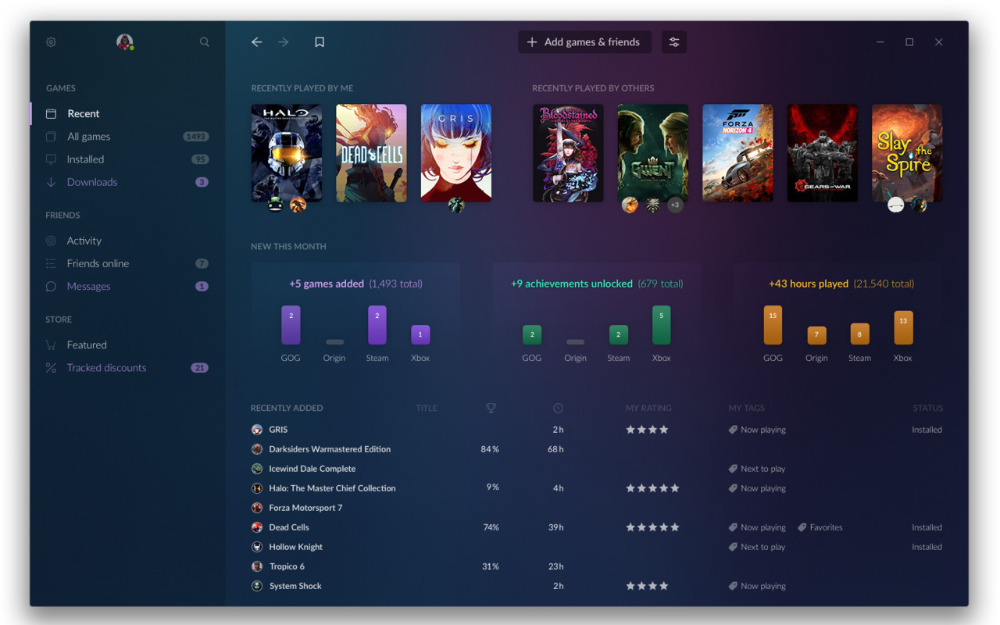Sort by the STATUS column header
The width and height of the screenshot is (1000, 625).
click(x=927, y=408)
